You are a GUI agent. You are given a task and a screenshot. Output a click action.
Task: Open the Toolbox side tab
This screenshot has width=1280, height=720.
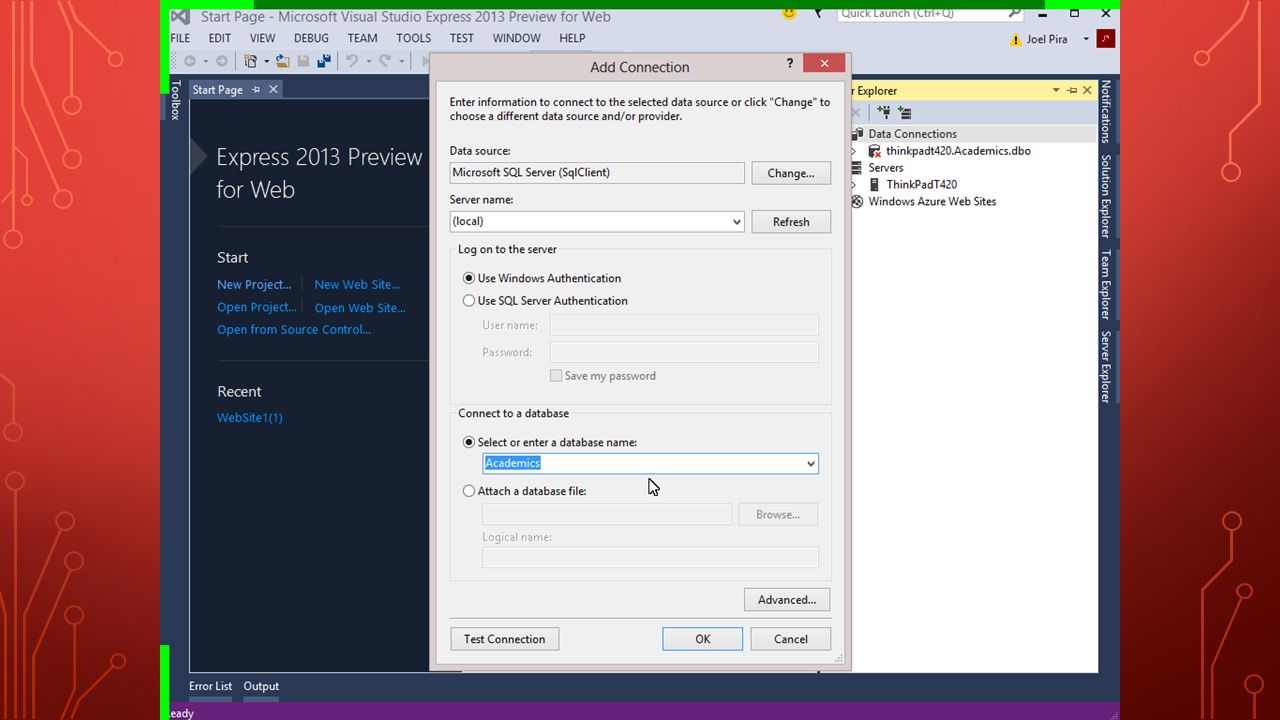(175, 100)
